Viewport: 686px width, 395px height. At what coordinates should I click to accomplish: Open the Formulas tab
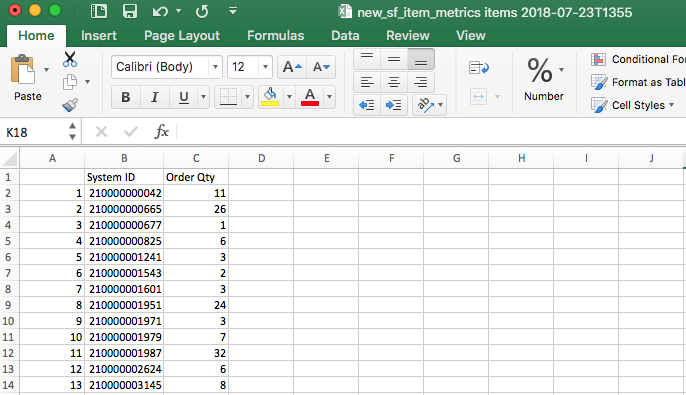[x=276, y=35]
